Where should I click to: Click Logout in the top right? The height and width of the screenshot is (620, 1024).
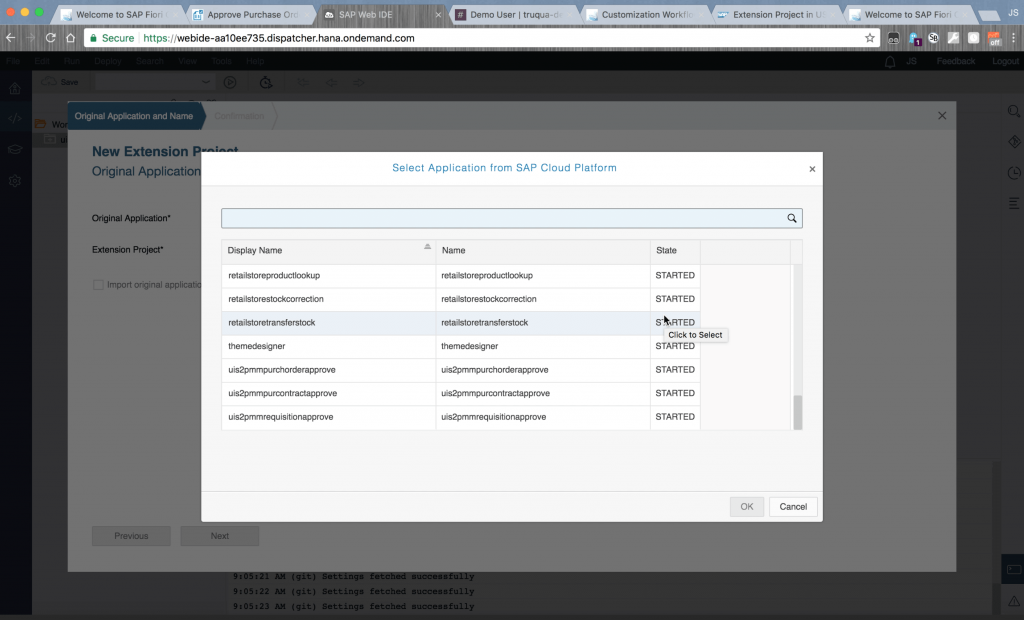click(x=1005, y=61)
